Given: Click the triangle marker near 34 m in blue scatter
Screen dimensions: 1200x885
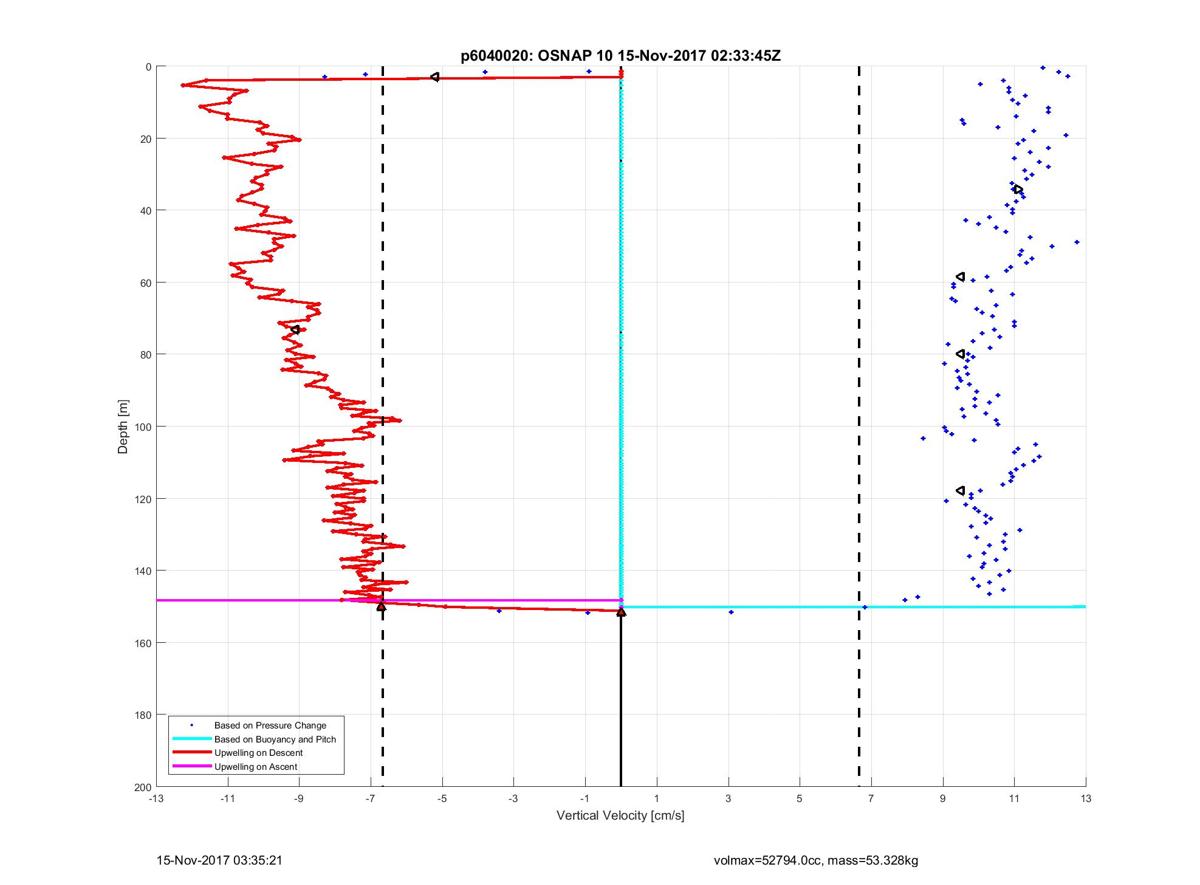Looking at the screenshot, I should (x=1018, y=189).
